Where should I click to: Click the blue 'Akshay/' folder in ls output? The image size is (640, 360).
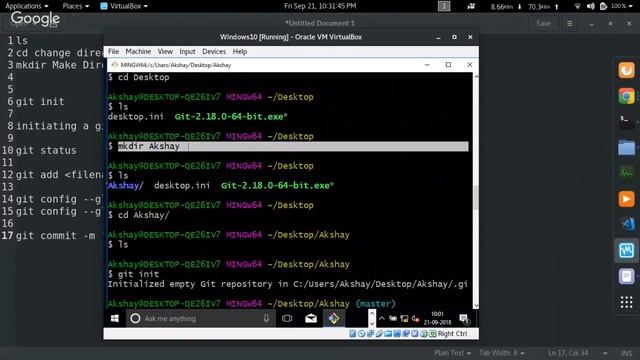click(x=125, y=186)
